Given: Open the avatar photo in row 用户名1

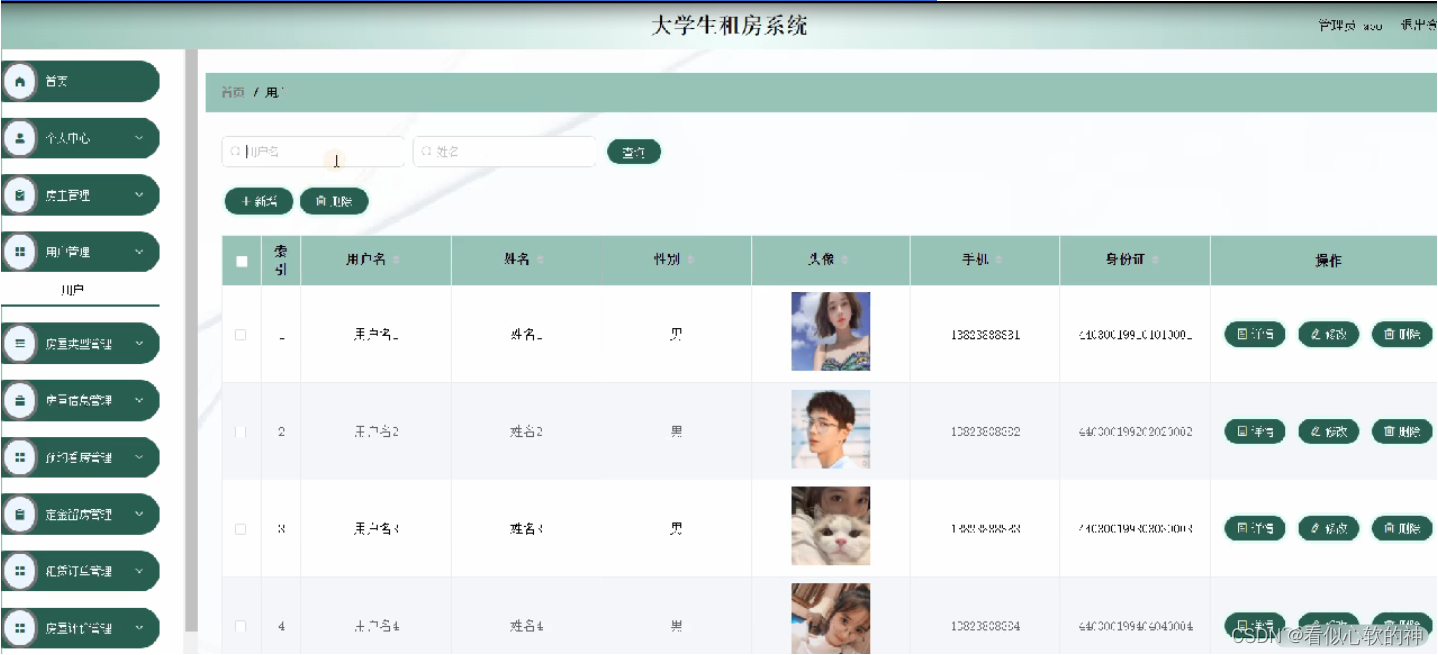Looking at the screenshot, I should (831, 331).
